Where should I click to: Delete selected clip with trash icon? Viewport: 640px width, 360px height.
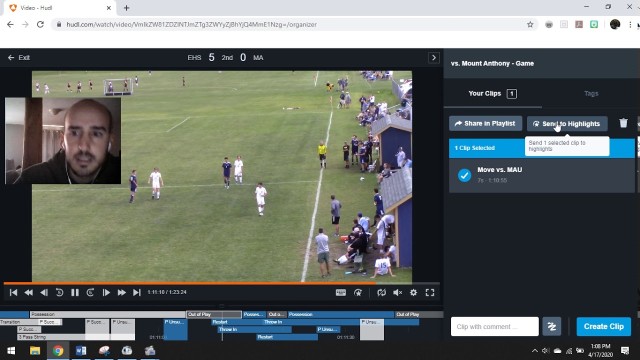[623, 123]
